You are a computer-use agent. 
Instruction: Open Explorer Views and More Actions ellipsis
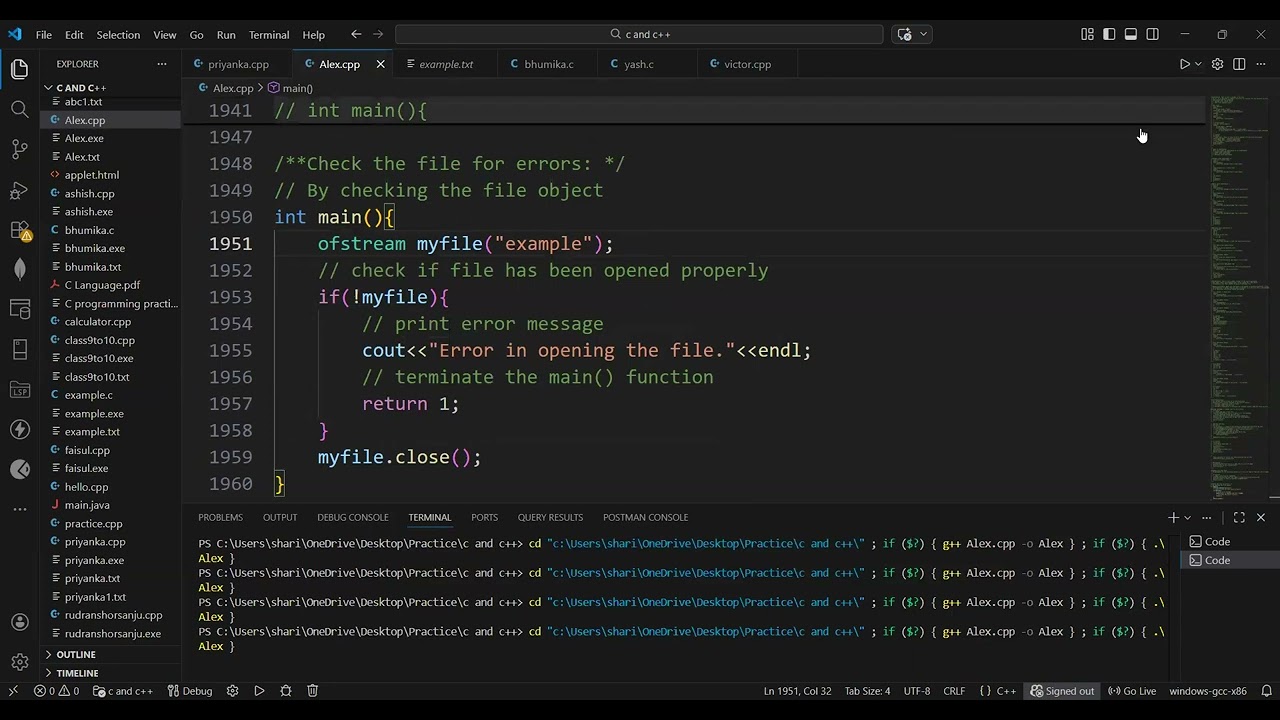click(x=162, y=64)
